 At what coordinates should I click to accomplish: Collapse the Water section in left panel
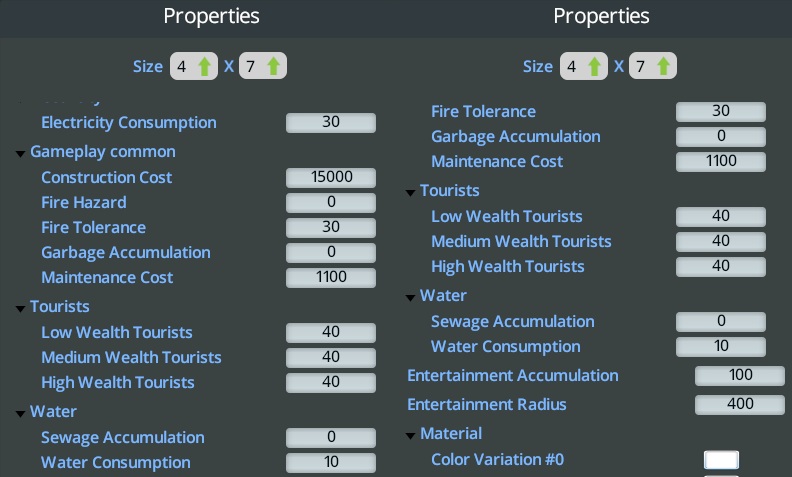point(21,413)
